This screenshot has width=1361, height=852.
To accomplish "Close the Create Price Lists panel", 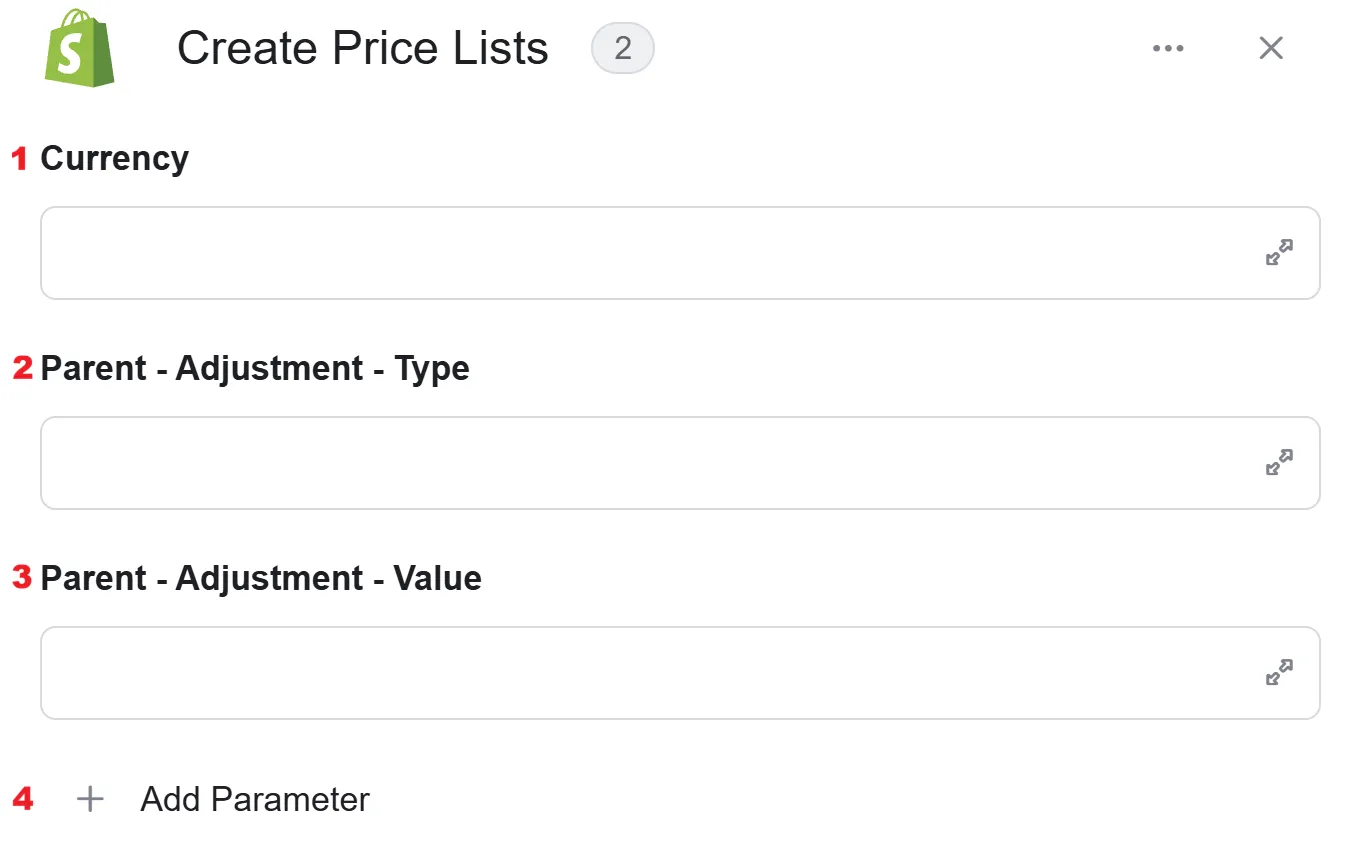I will [x=1271, y=48].
